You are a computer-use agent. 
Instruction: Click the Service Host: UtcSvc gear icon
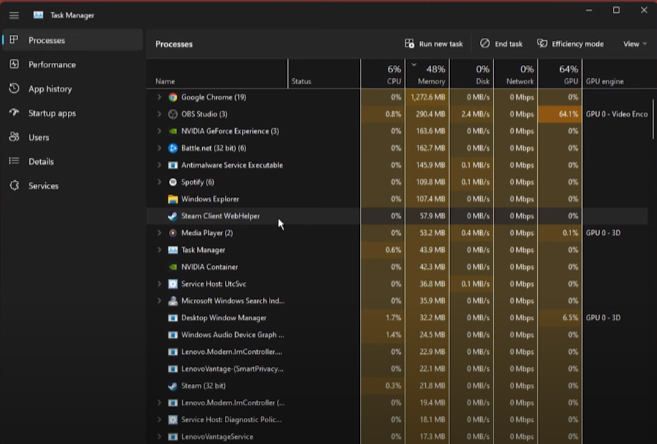[x=173, y=284]
